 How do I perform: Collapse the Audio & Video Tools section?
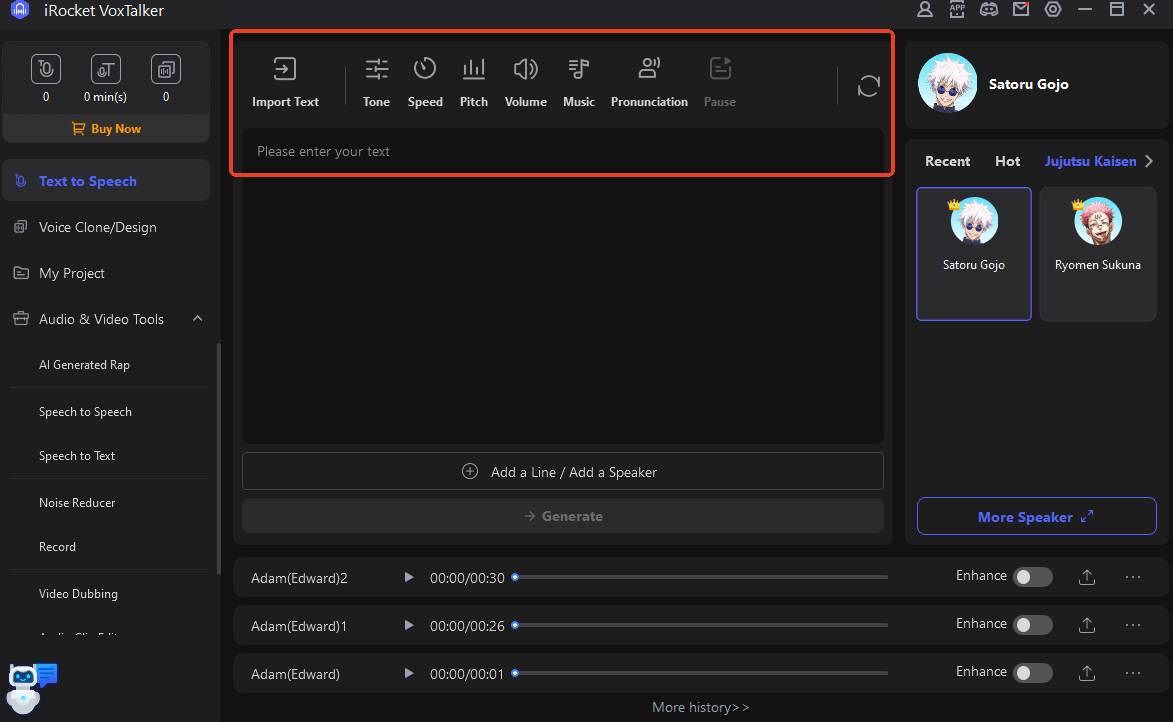click(x=197, y=319)
